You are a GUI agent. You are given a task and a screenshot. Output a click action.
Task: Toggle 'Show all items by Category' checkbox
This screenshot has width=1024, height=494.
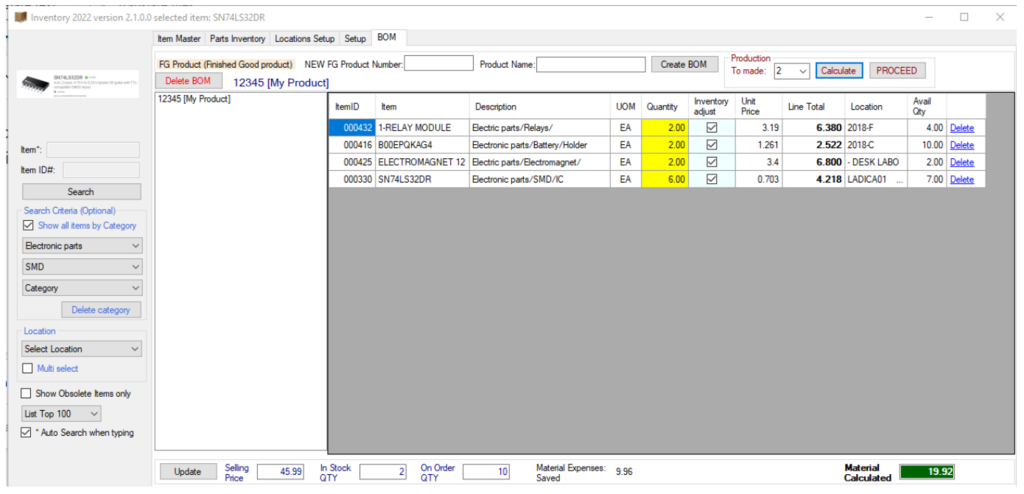point(27,226)
